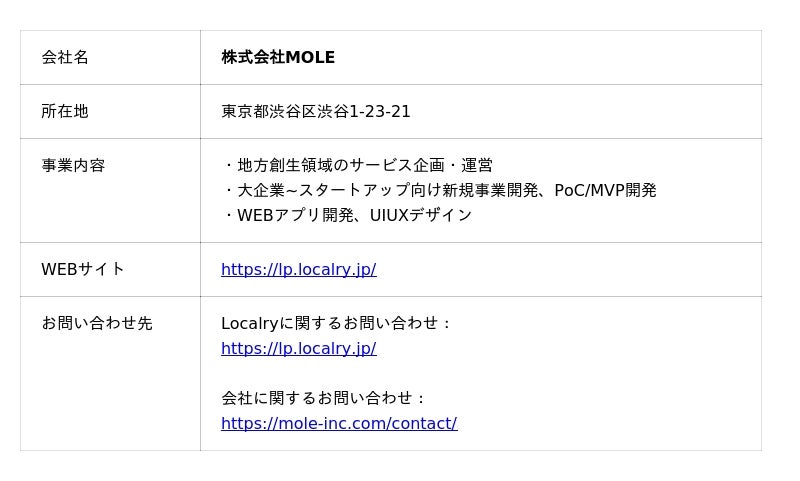Click the 所在地 row label

tap(65, 111)
